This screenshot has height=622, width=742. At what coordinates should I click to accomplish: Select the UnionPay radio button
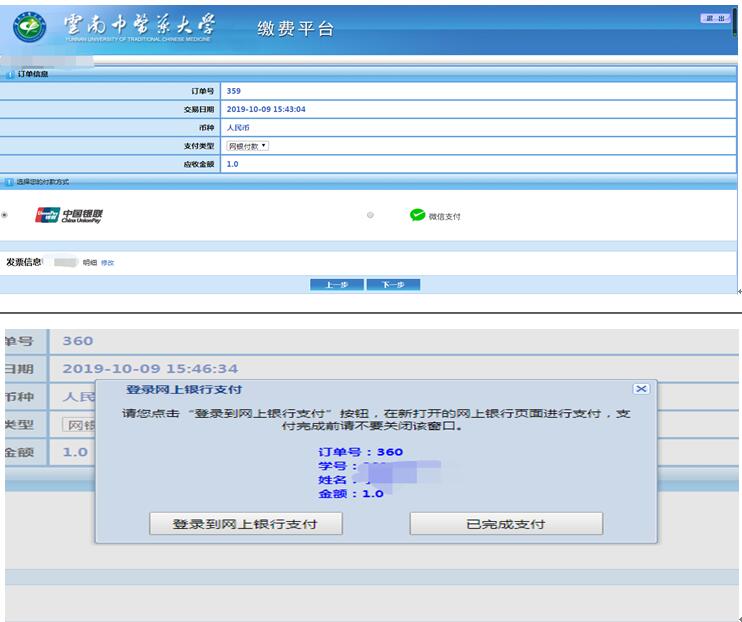tap(4, 215)
